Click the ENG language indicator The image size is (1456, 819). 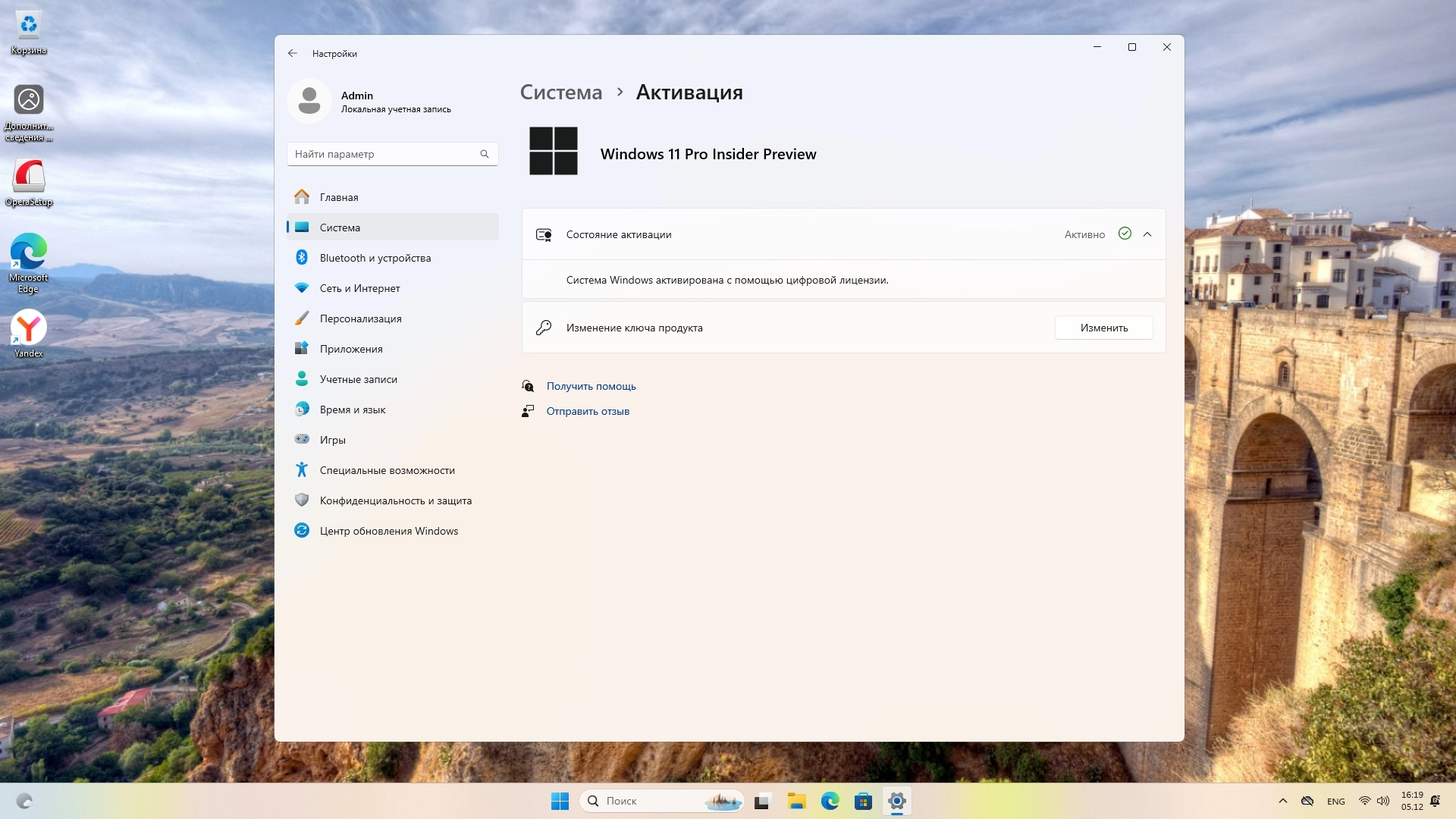coord(1335,801)
